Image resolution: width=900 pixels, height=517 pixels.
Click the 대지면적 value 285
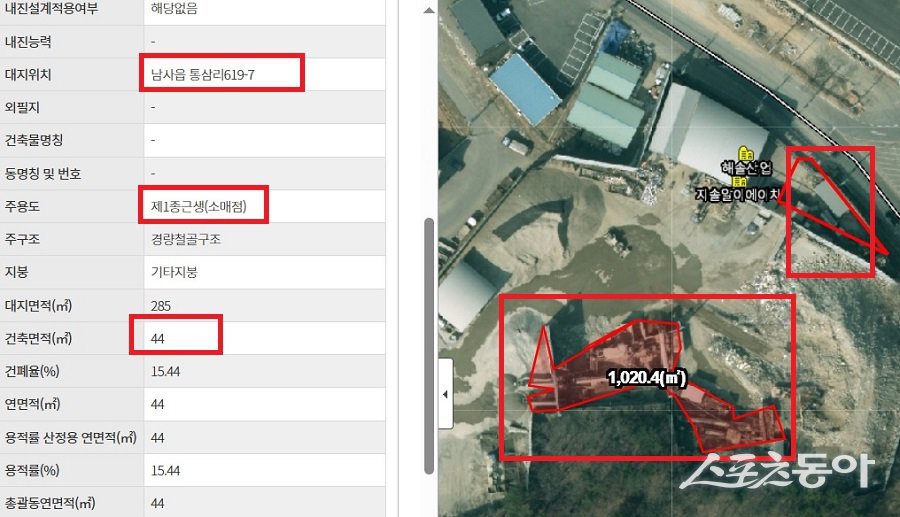[x=161, y=306]
